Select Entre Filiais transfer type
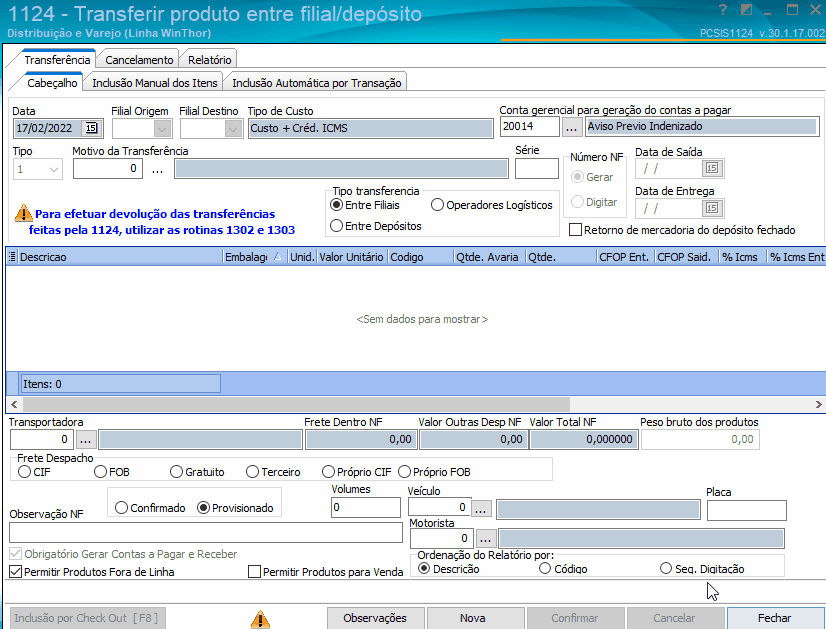Image resolution: width=826 pixels, height=629 pixels. (x=365, y=205)
